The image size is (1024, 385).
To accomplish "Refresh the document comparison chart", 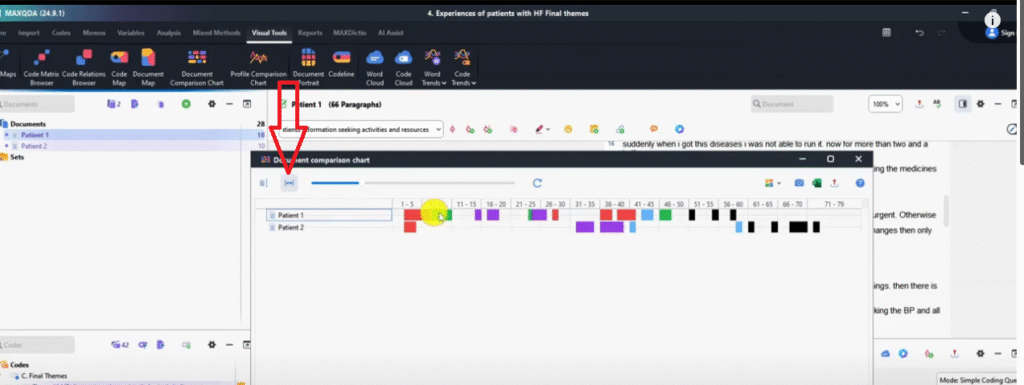I will point(537,183).
